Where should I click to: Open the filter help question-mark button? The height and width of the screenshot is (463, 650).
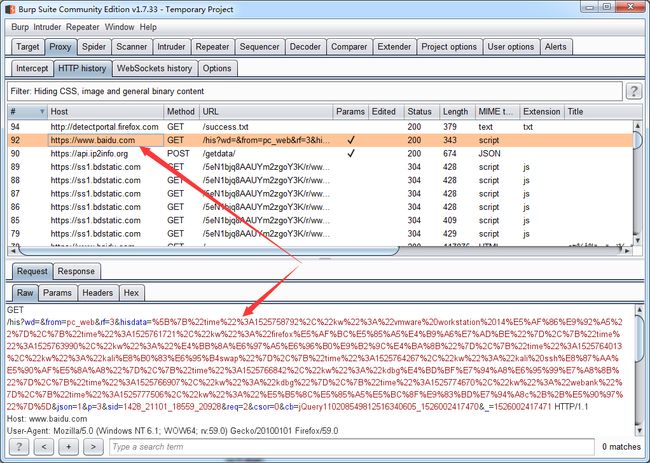pyautogui.click(x=633, y=91)
